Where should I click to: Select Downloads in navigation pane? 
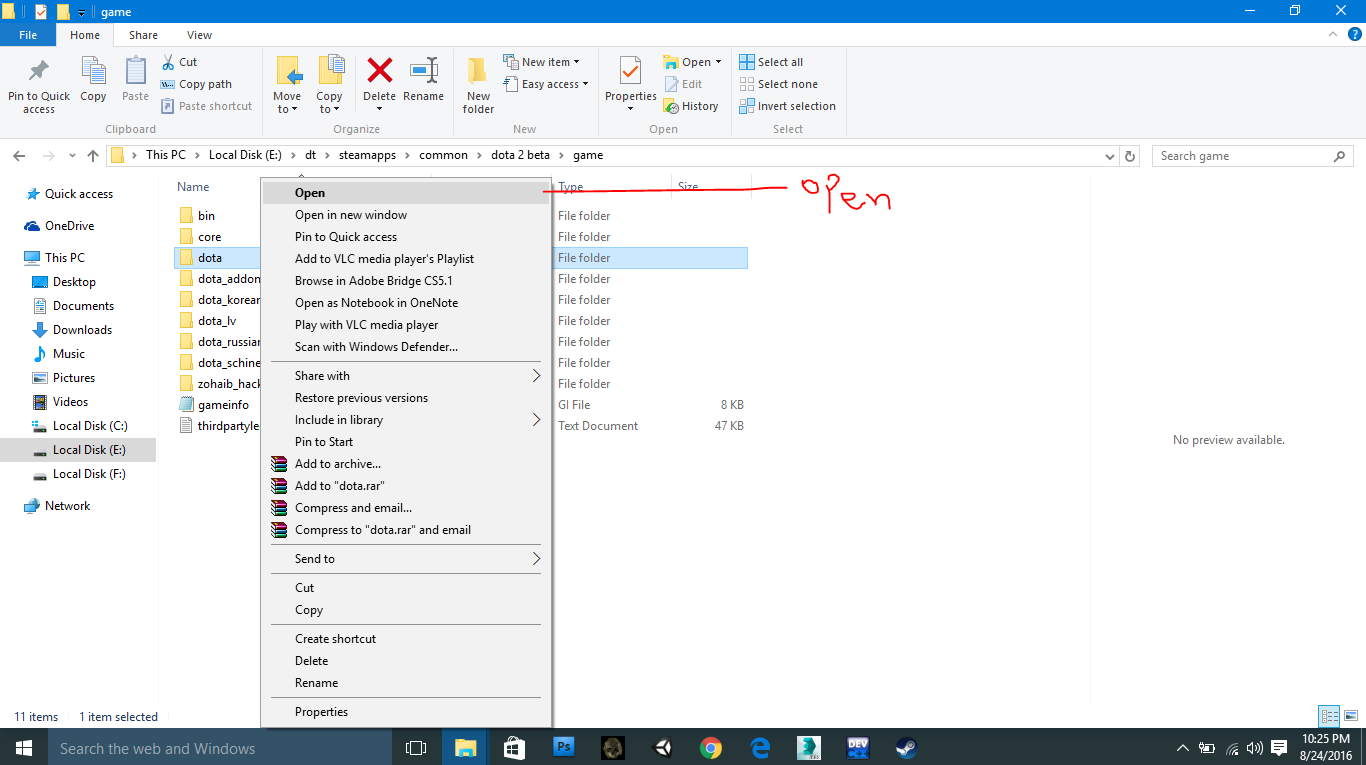[x=82, y=330]
